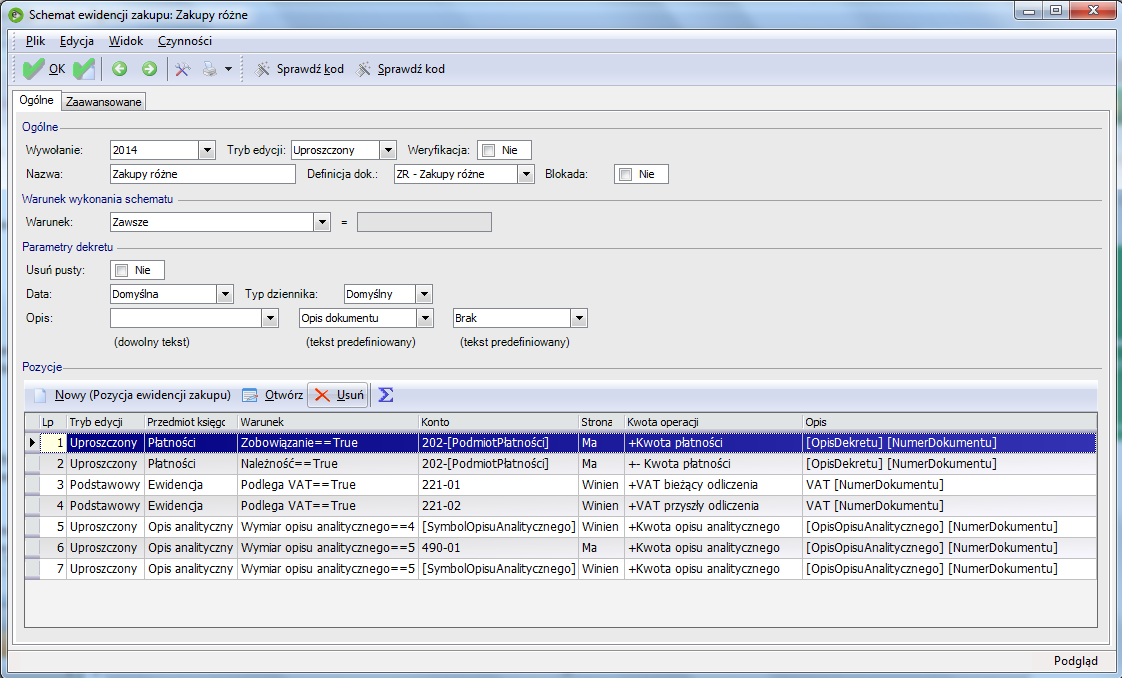Click the Nowy pozycja new document icon

coord(40,395)
